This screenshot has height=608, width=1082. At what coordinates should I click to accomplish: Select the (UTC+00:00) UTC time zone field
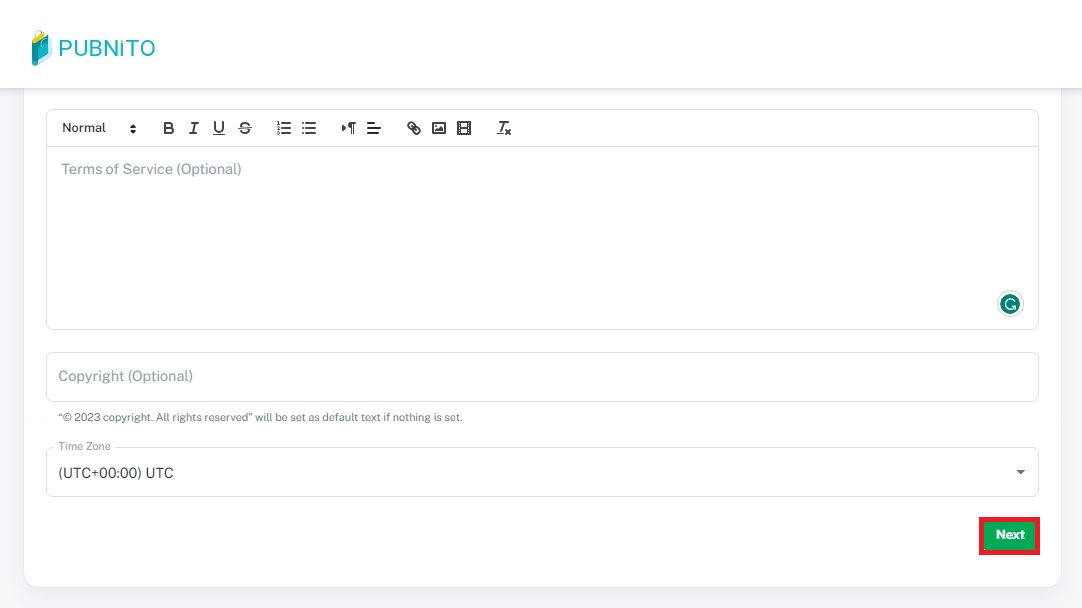pyautogui.click(x=500, y=473)
